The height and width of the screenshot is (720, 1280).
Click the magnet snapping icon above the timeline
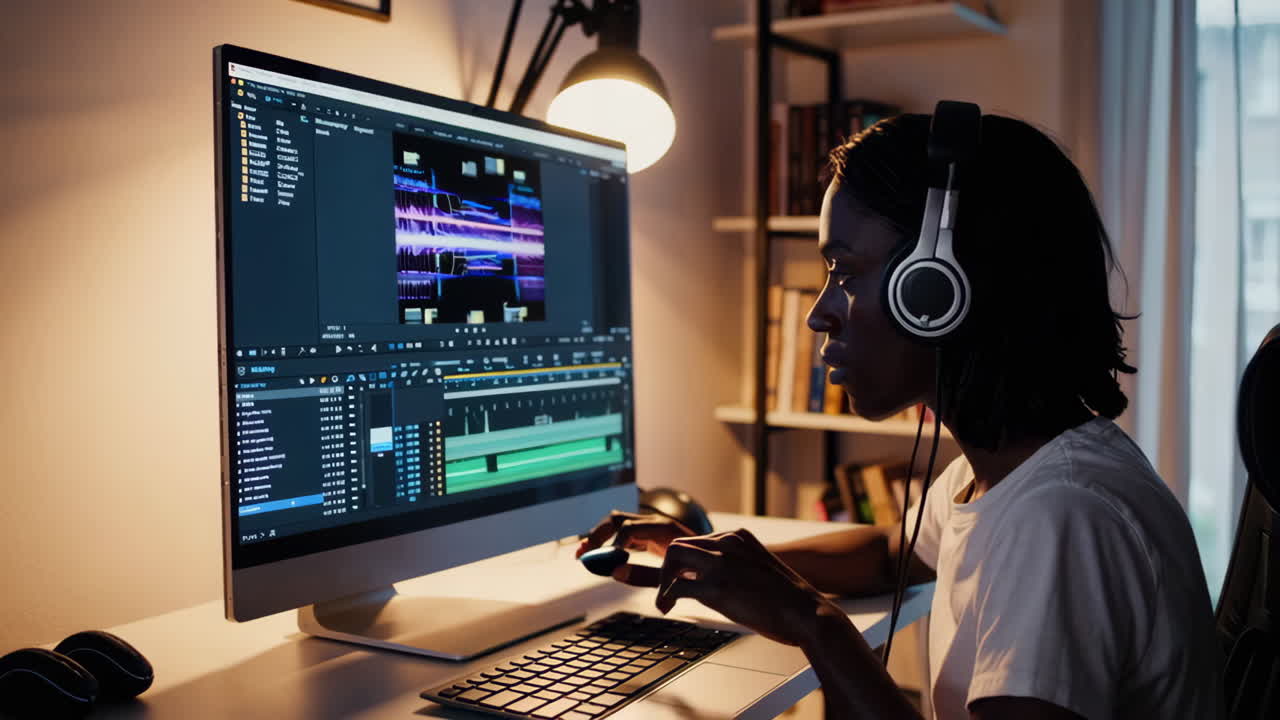[x=350, y=378]
